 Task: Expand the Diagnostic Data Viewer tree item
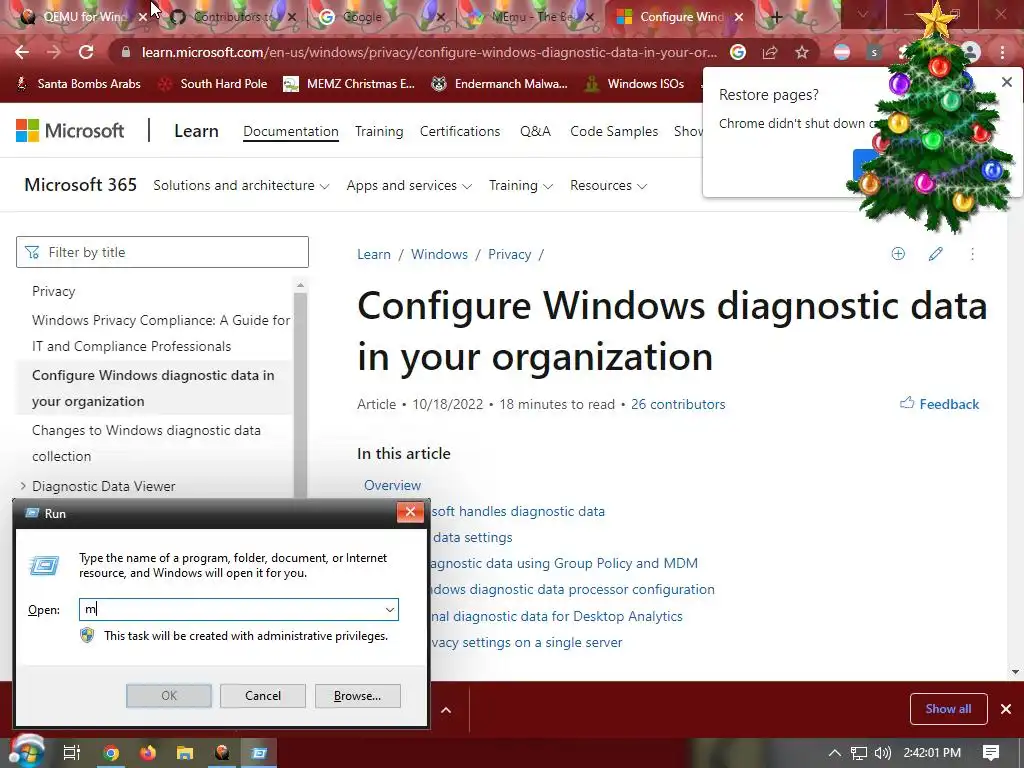point(23,486)
